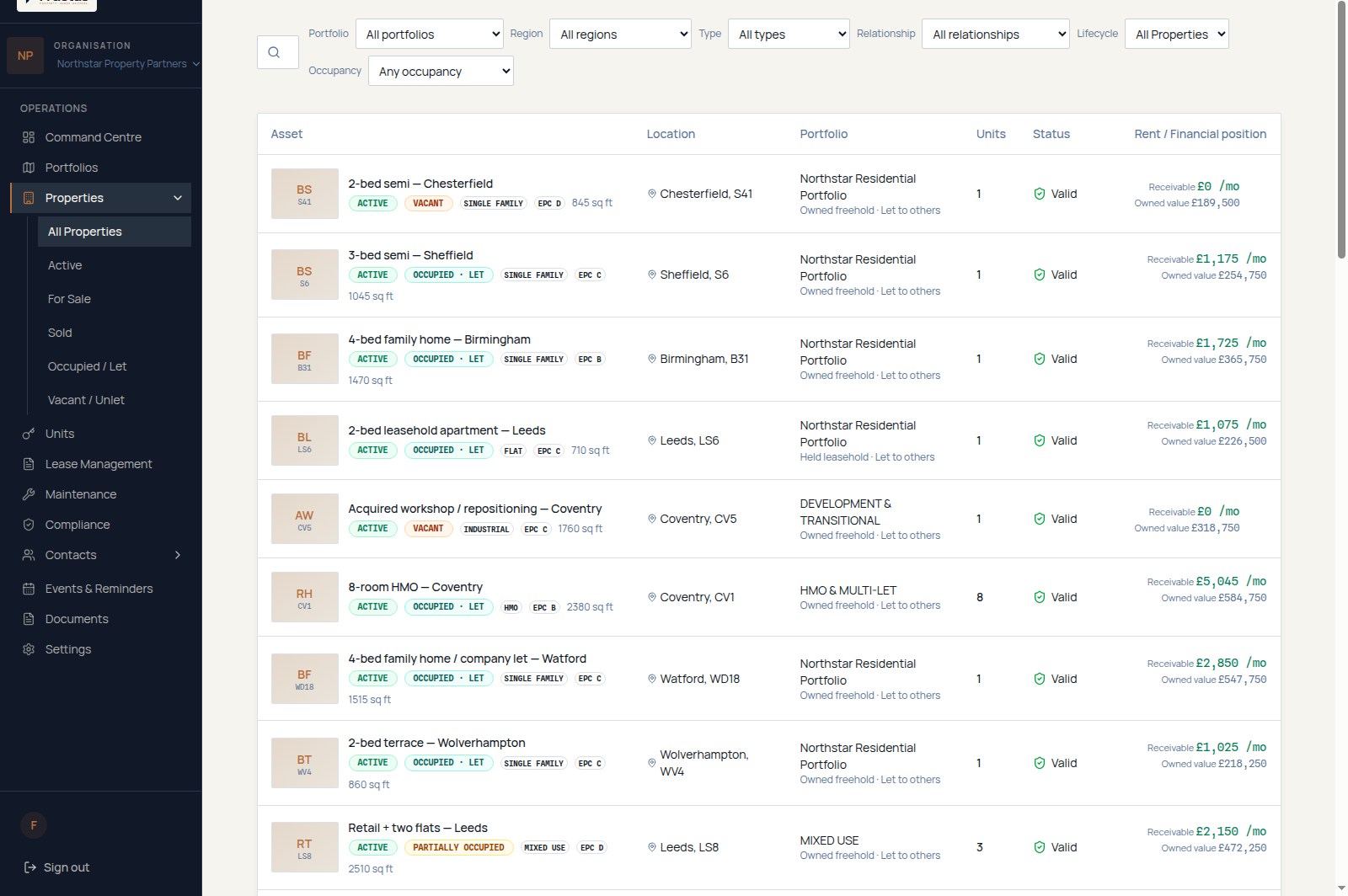Click the Properties building icon
Viewport: 1348px width, 896px height.
point(29,198)
